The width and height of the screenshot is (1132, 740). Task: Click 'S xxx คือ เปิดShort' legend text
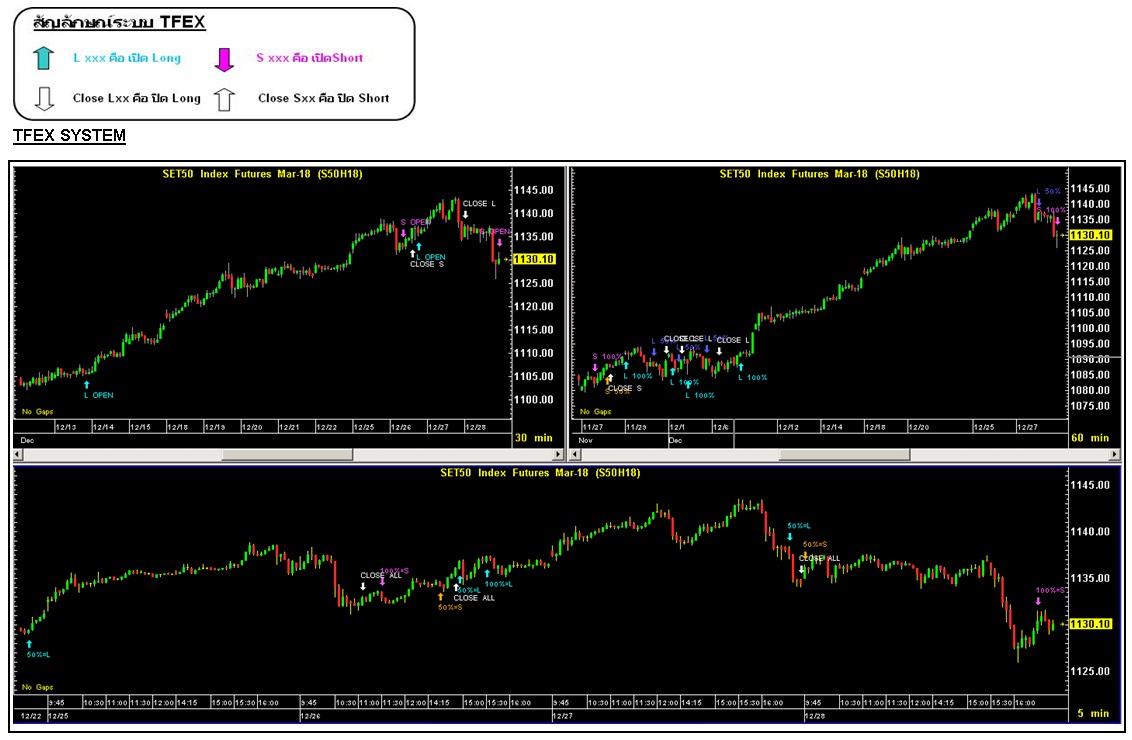(310, 58)
